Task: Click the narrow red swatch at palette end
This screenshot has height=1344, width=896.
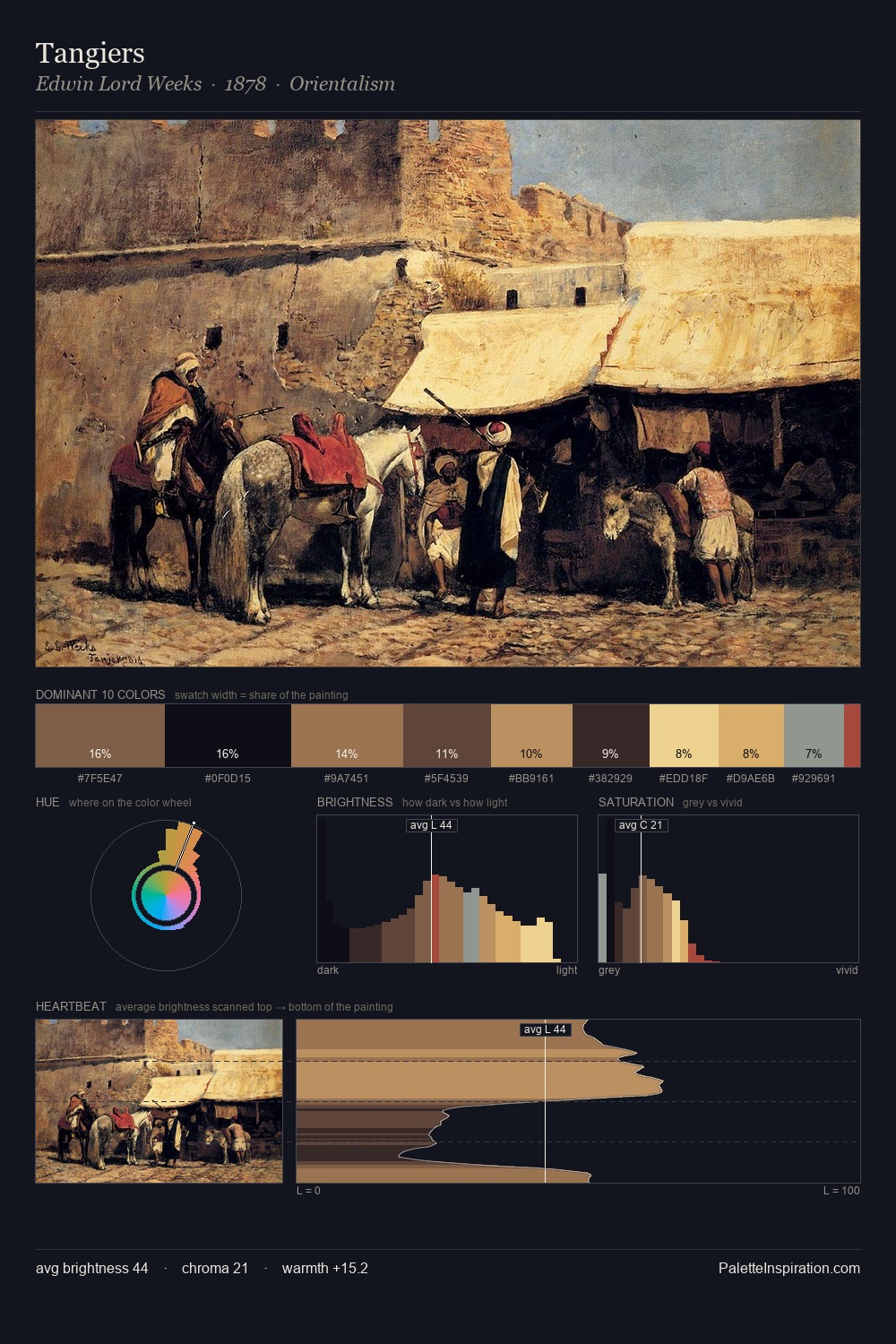Action: pos(852,736)
